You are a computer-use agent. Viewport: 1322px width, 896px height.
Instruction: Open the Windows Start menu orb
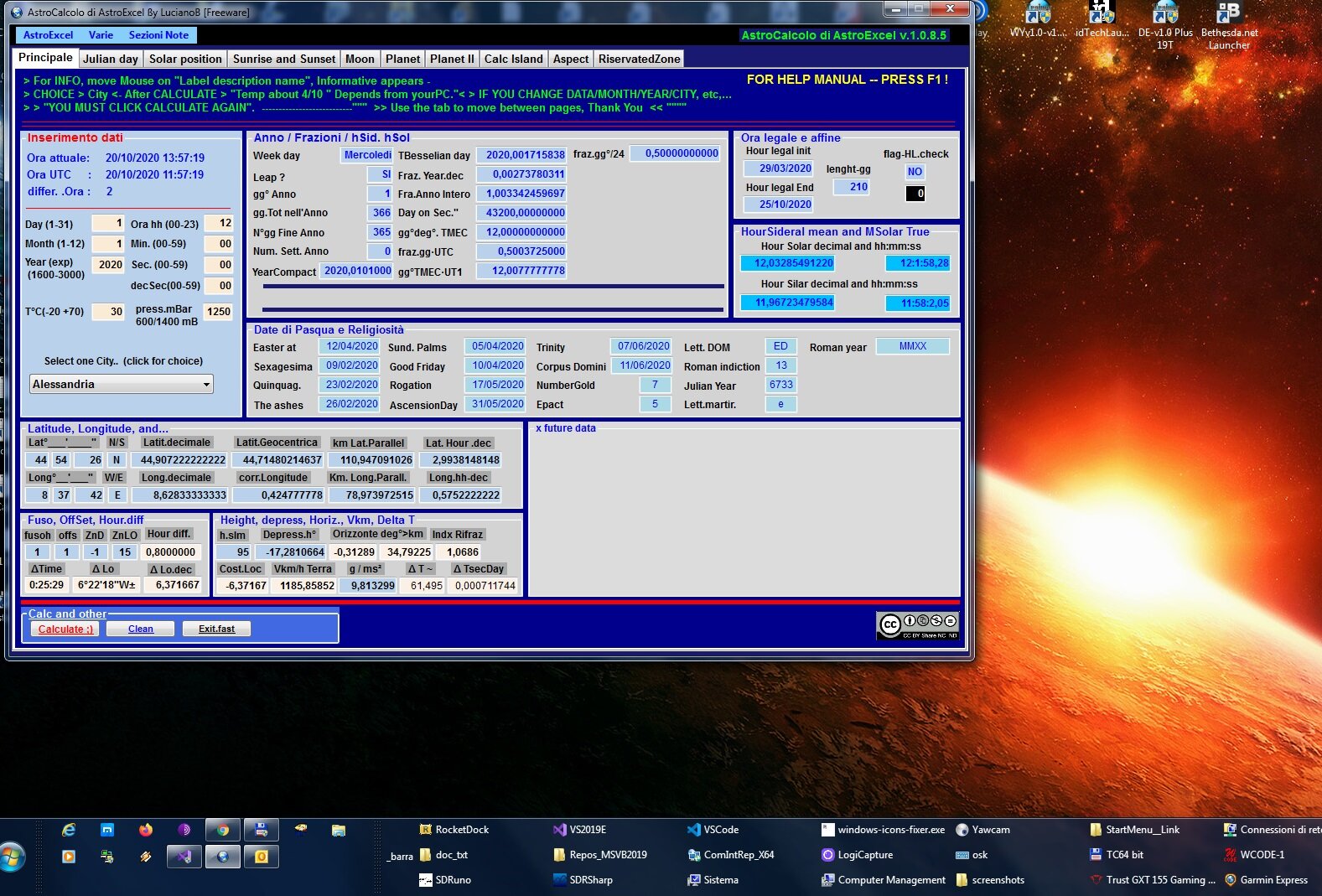12,857
